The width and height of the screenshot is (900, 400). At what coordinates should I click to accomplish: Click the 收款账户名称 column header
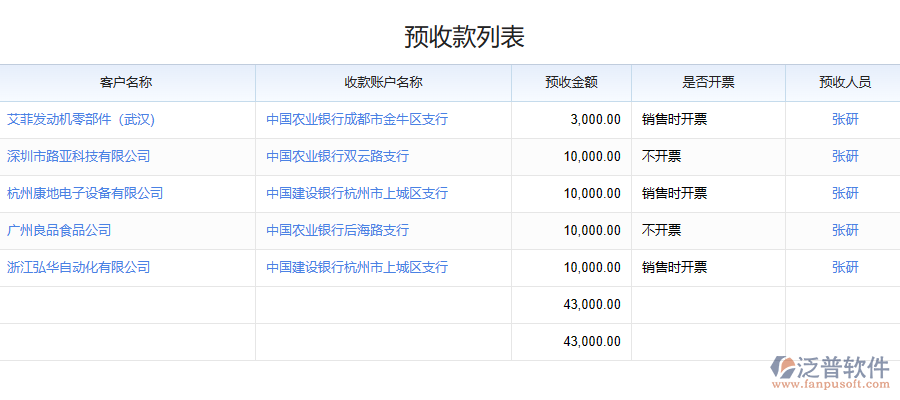(x=383, y=83)
